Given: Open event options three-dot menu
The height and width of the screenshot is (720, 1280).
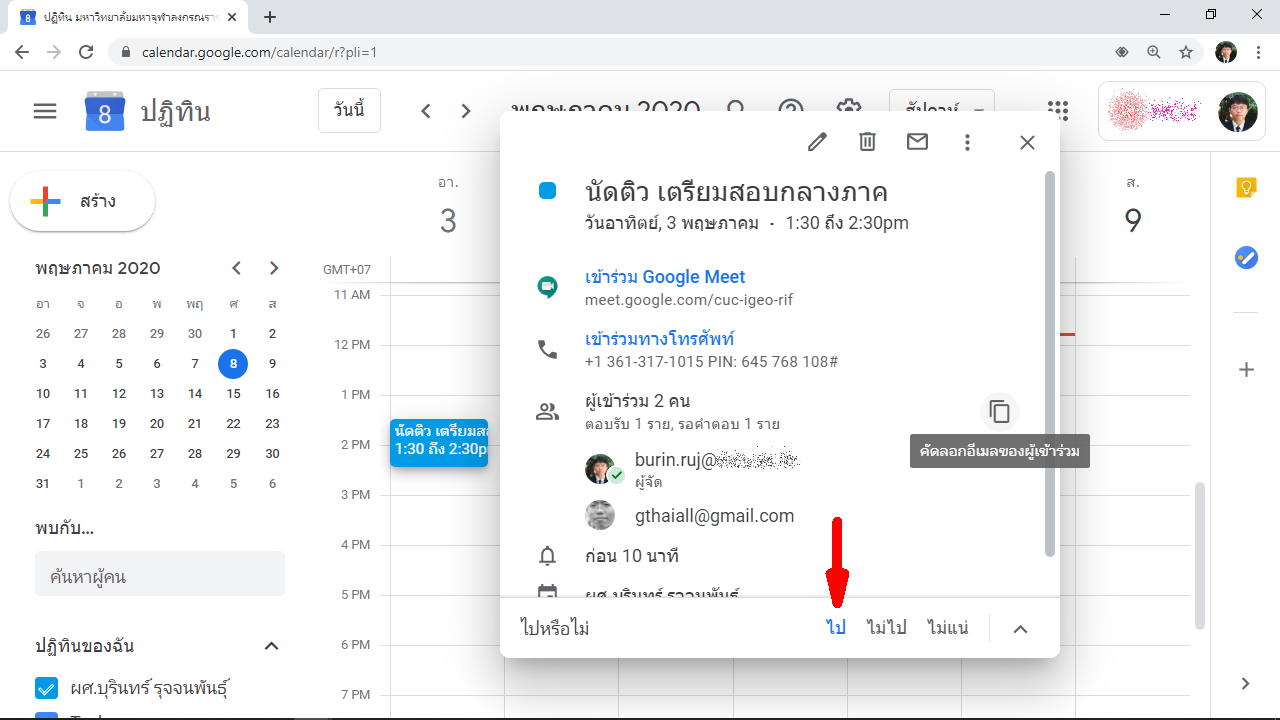Looking at the screenshot, I should coord(967,142).
